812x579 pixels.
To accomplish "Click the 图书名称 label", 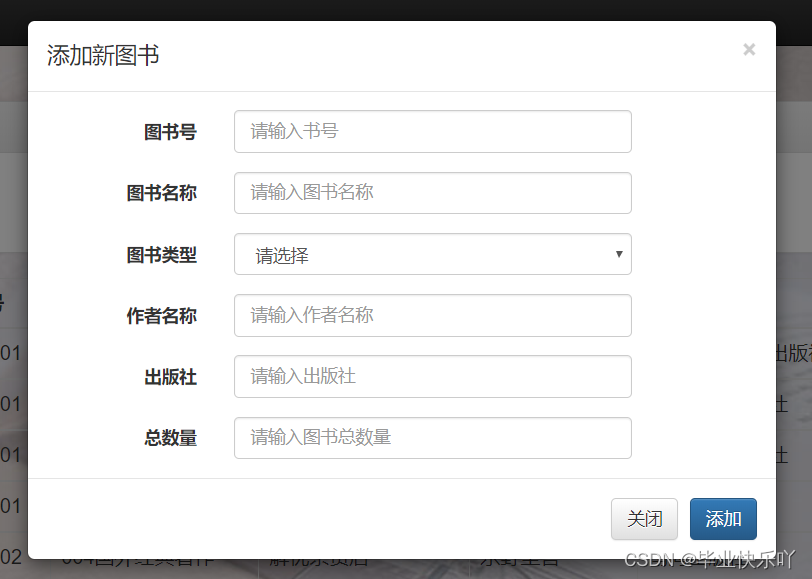I will 162,193.
